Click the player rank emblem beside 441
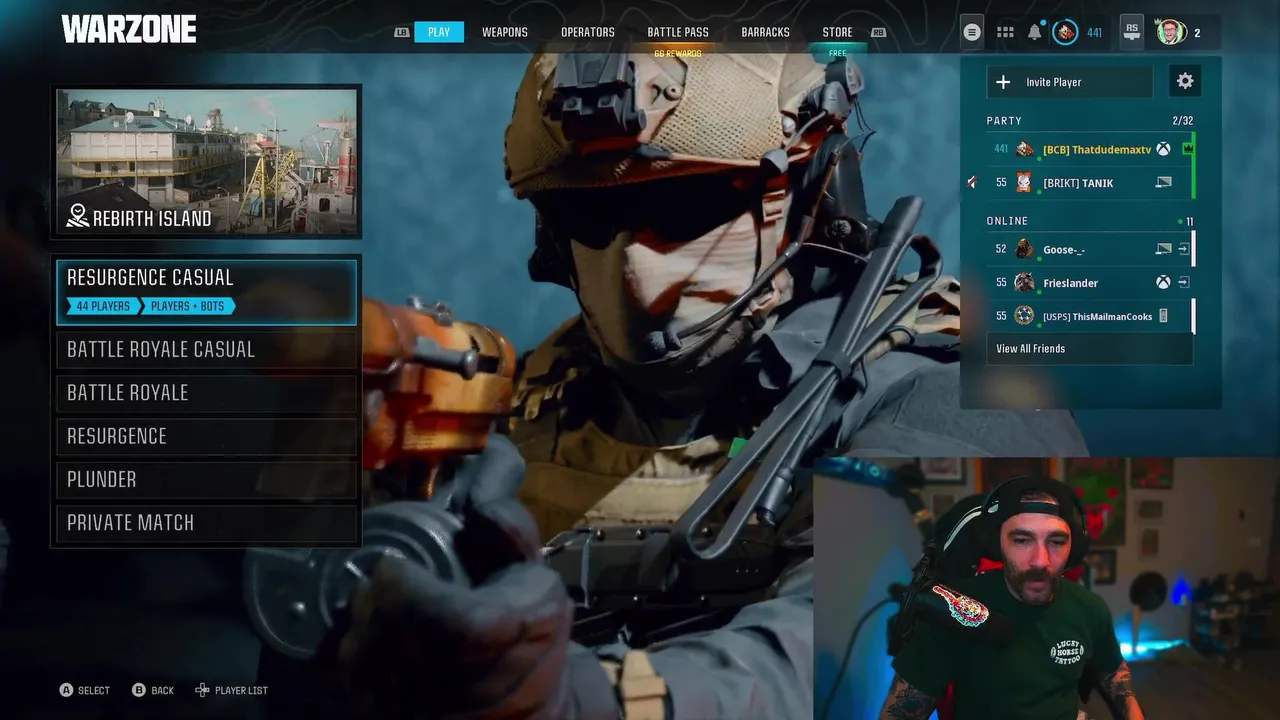 (x=1065, y=32)
